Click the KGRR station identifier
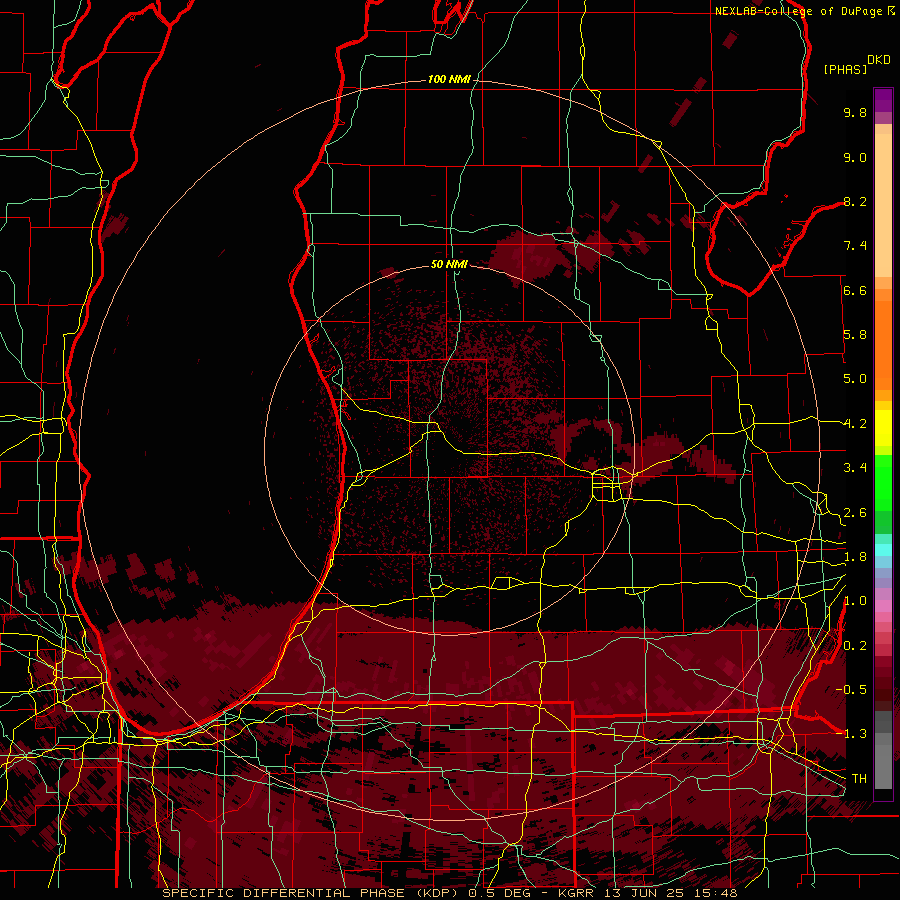This screenshot has height=900, width=900. 577,893
